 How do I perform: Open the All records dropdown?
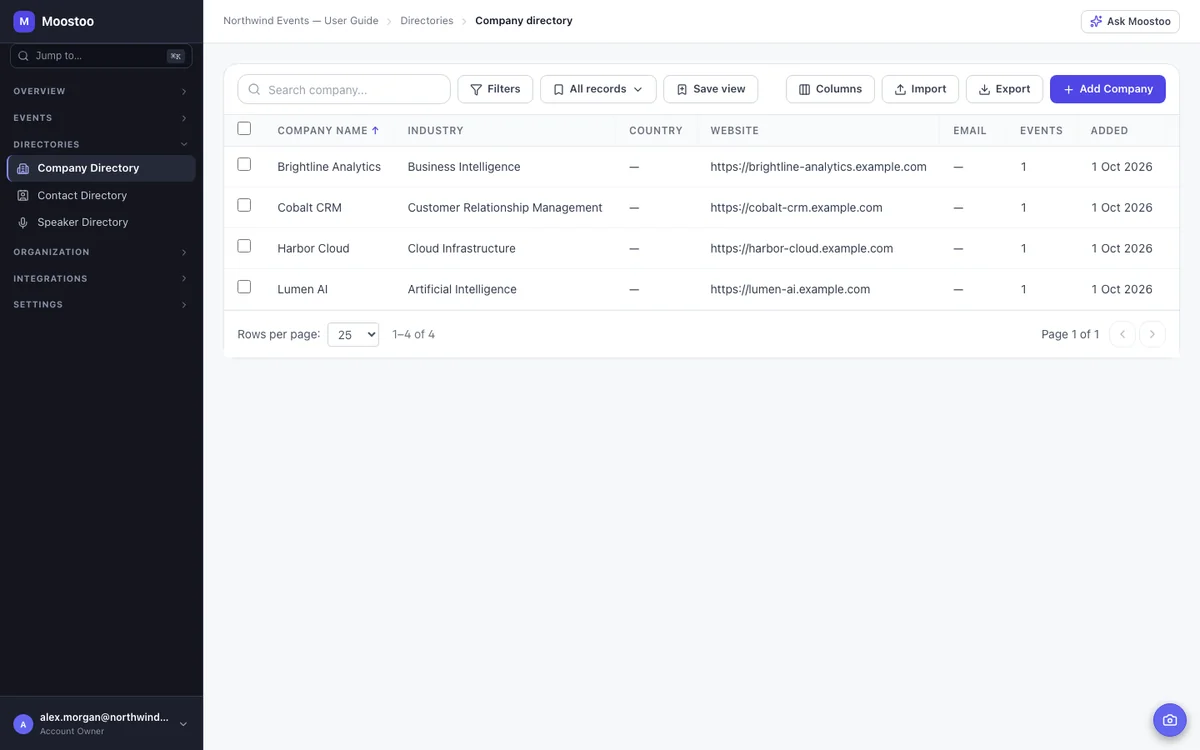coord(598,89)
